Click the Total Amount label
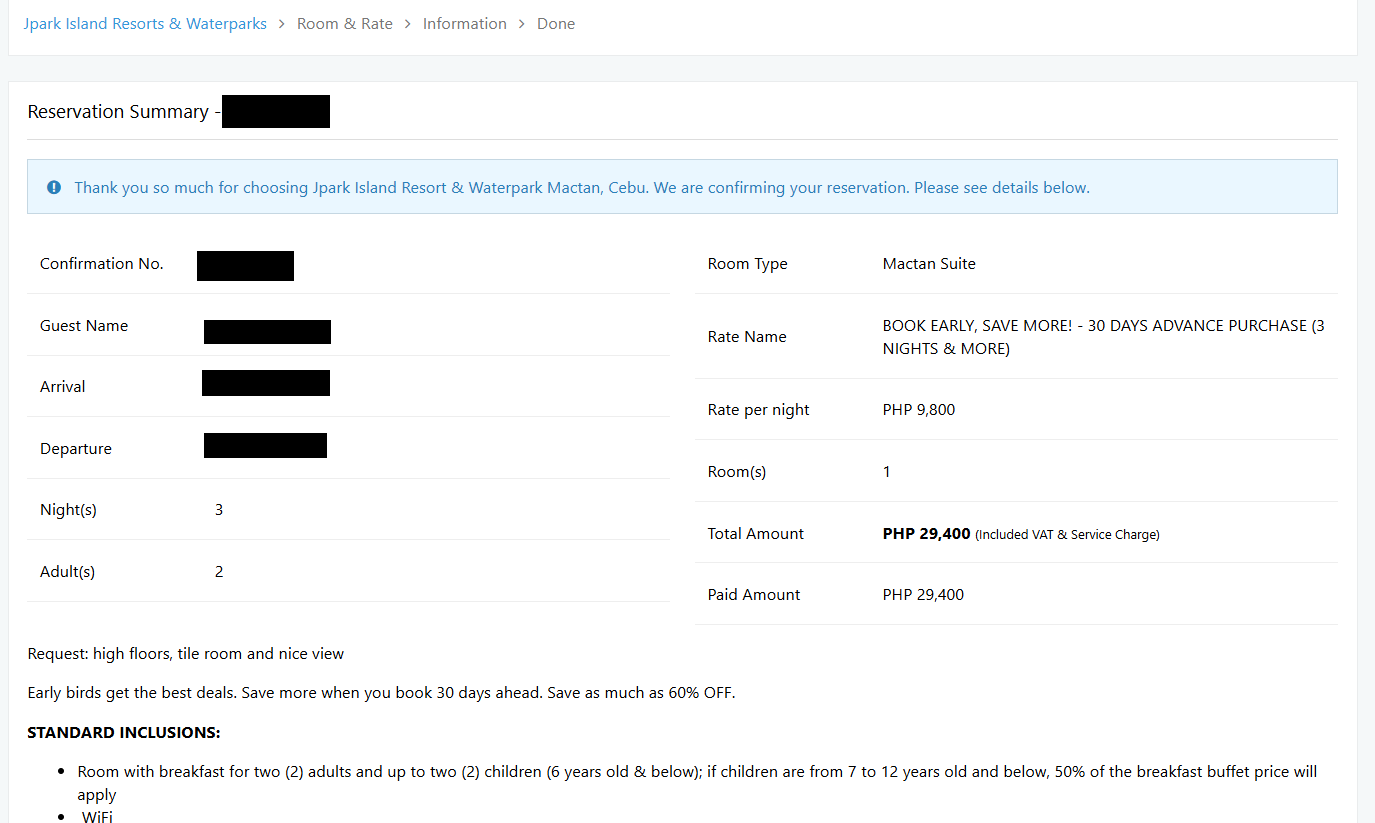The width and height of the screenshot is (1375, 823). 756,534
